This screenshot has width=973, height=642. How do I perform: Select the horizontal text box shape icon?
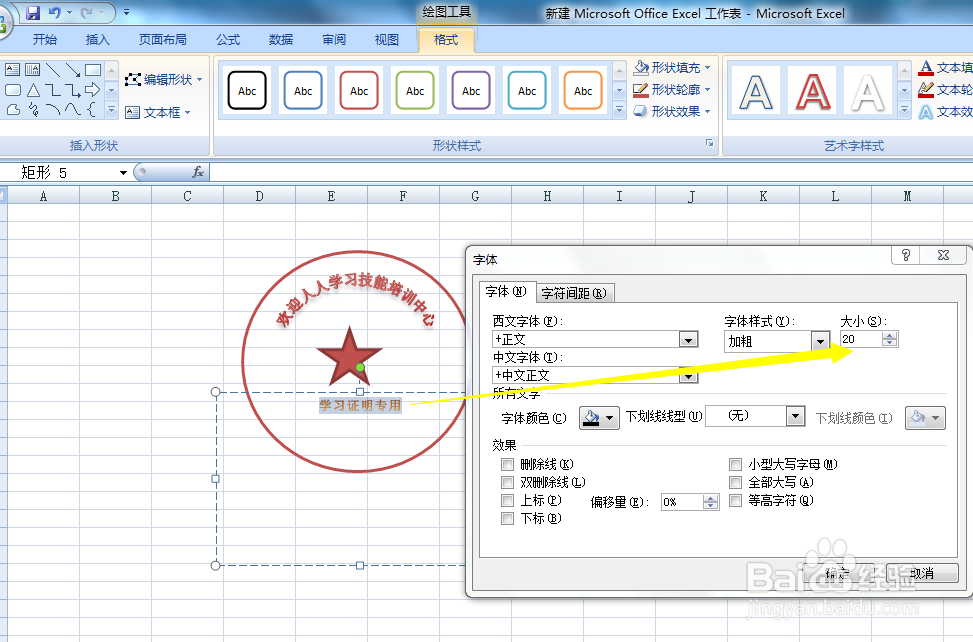(x=12, y=69)
